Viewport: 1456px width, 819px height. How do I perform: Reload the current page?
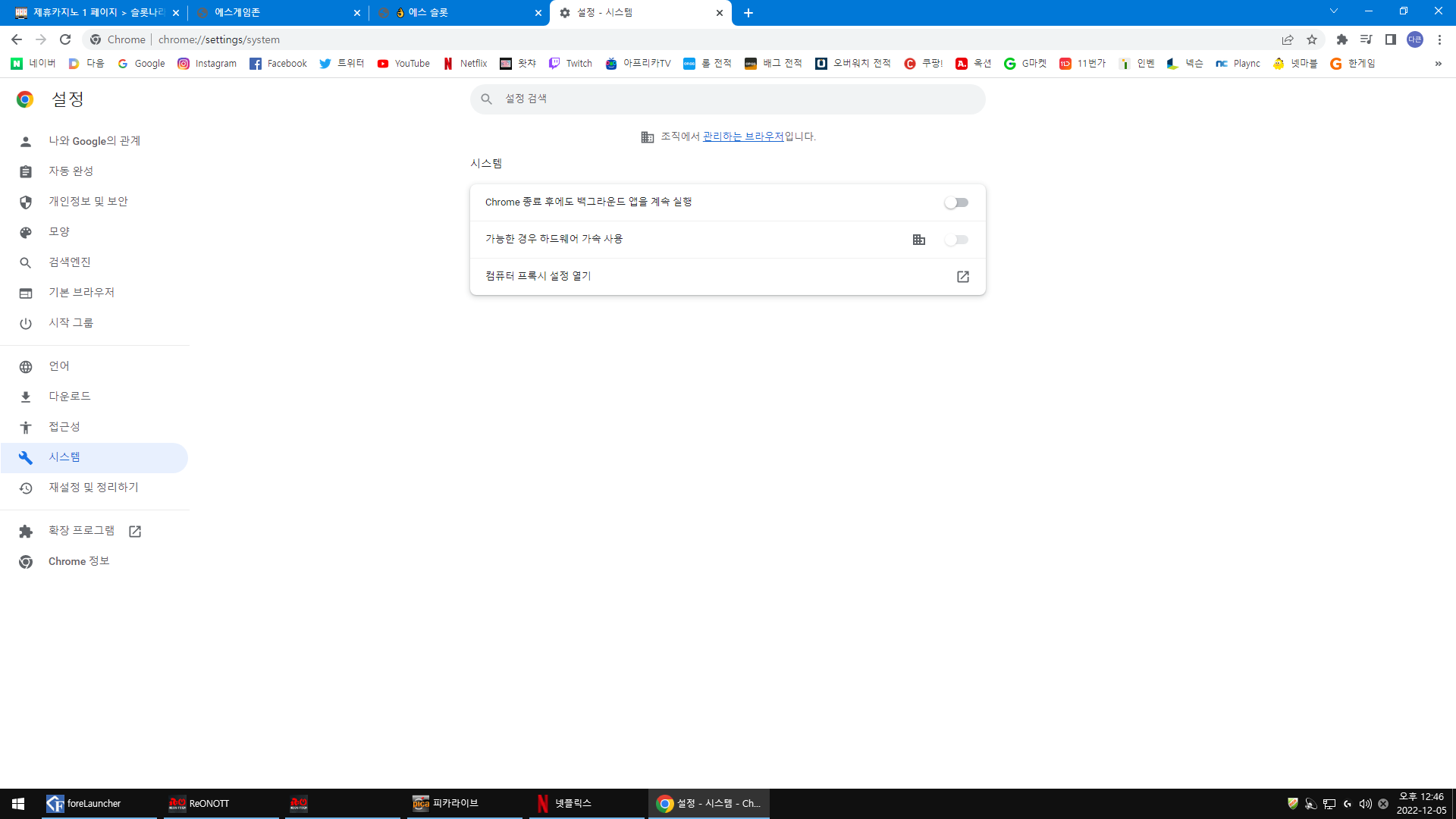point(65,39)
